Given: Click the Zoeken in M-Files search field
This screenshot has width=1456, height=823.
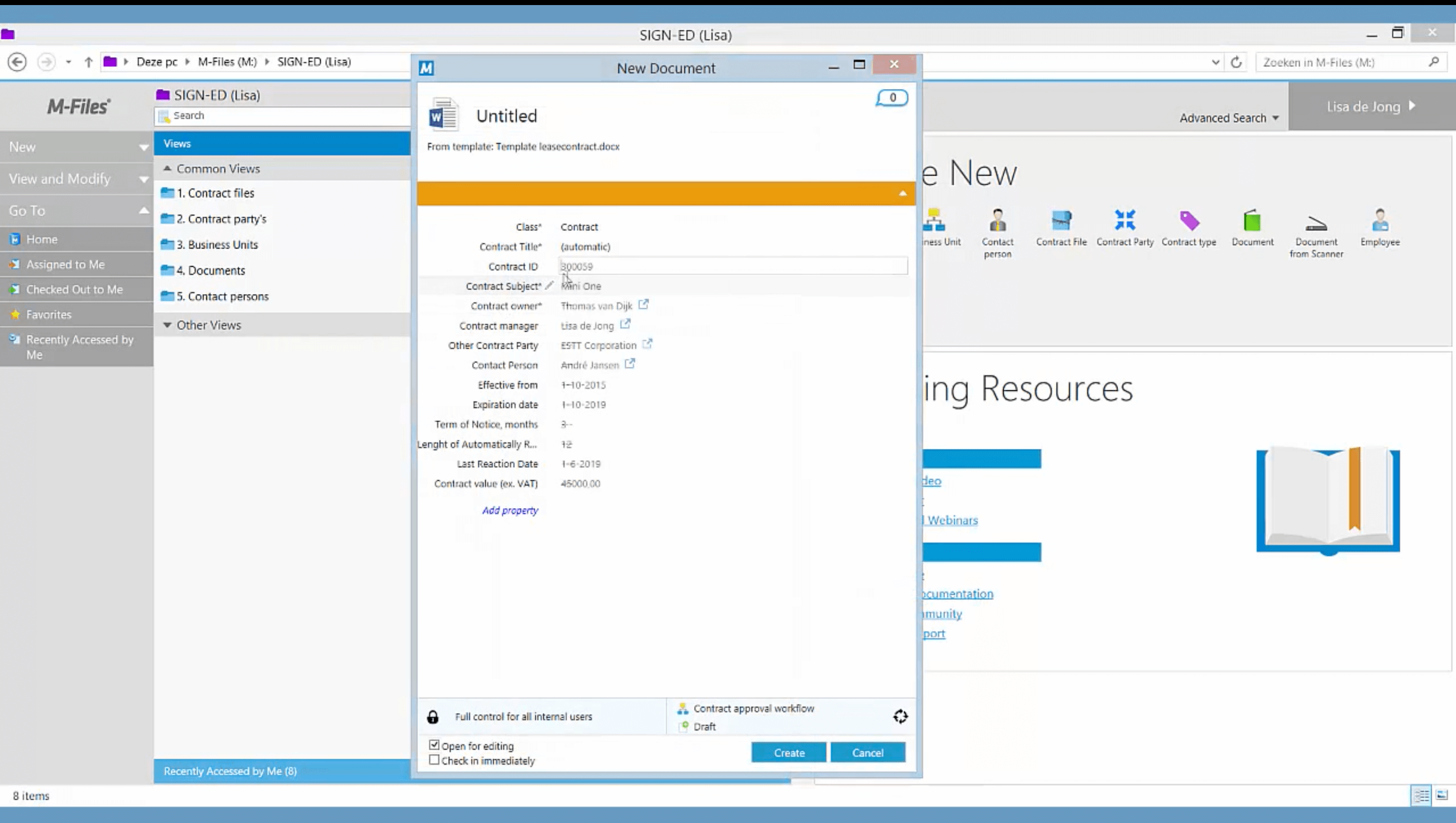Looking at the screenshot, I should (x=1351, y=62).
